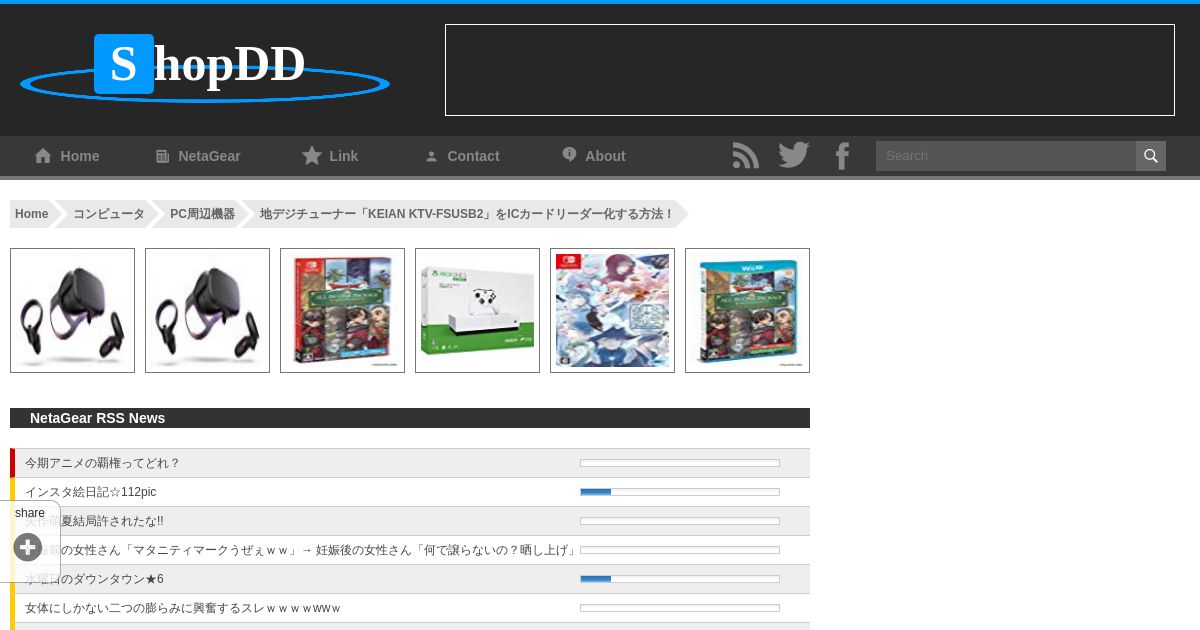Open news item 今期アニメの覇権ってどれ？

point(102,463)
